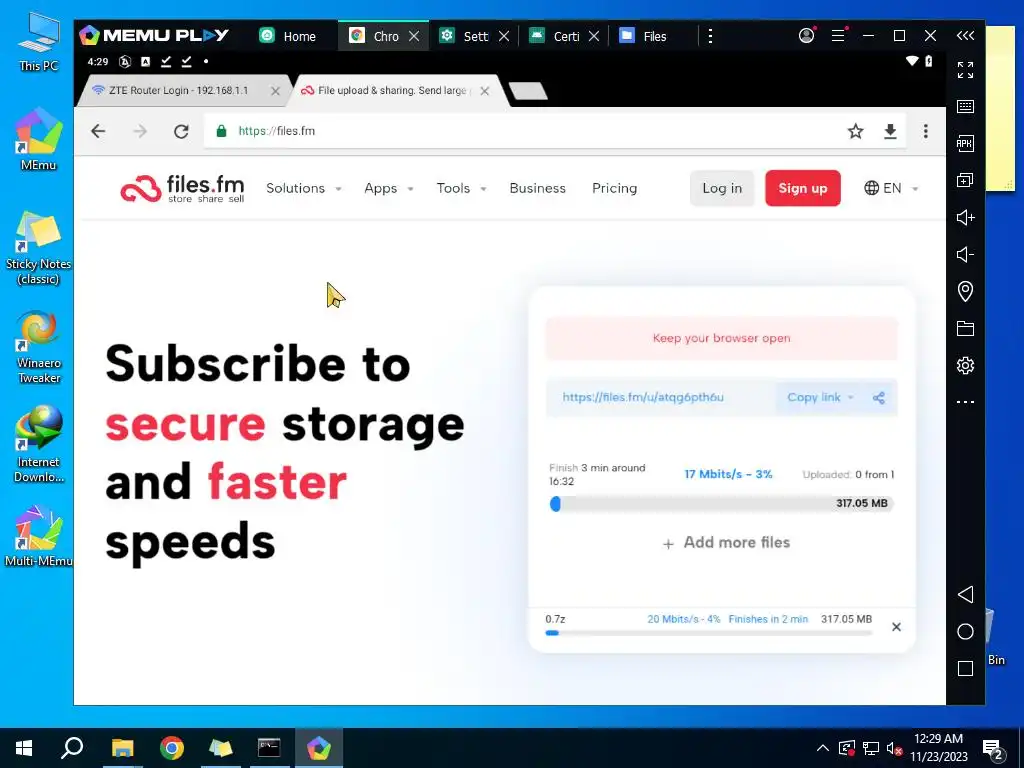
Task: Open the MEmu keyboard mapping icon
Action: pyautogui.click(x=965, y=106)
